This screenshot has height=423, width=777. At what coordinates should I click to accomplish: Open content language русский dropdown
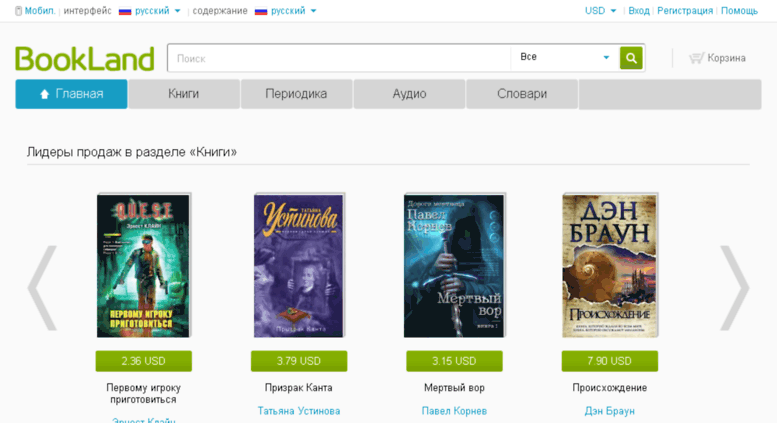coord(286,11)
